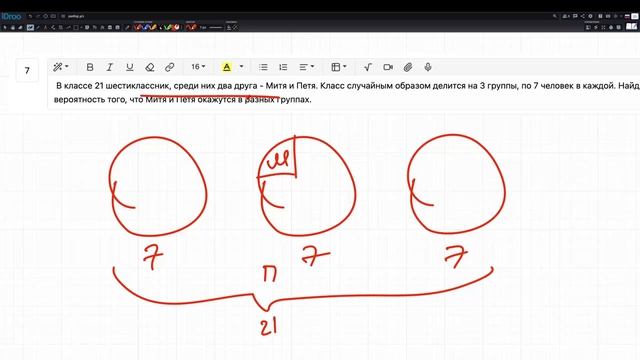The height and width of the screenshot is (360, 640).
Task: Open the rectangle shape tool arrow
Action: pyautogui.click(x=81, y=27)
